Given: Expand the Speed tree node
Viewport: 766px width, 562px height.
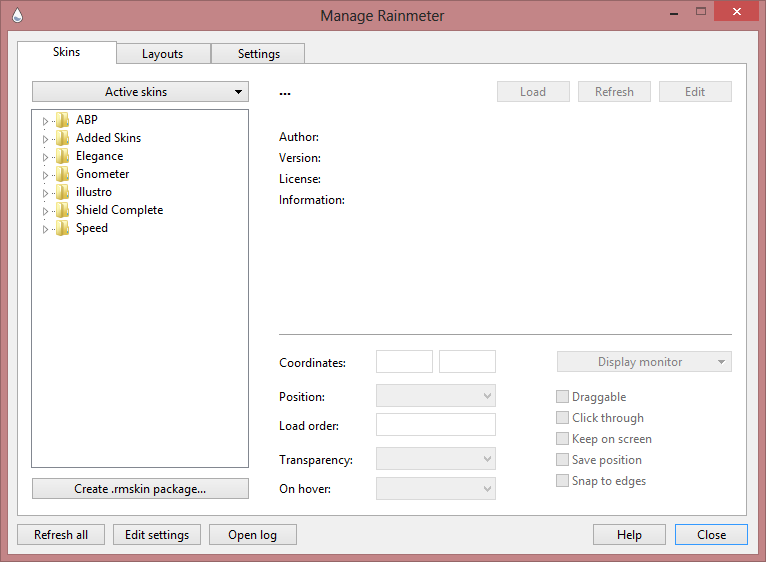Looking at the screenshot, I should click(x=45, y=229).
